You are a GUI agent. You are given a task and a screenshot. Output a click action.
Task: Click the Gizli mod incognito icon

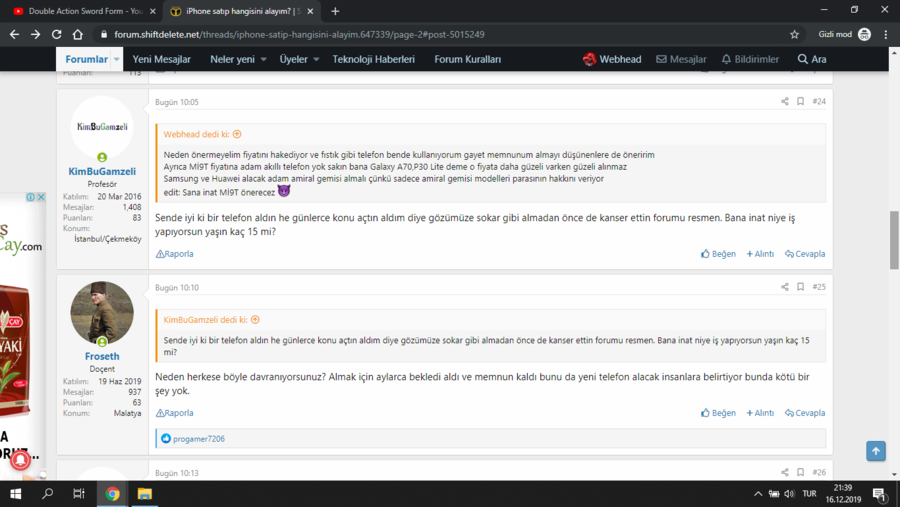coord(864,34)
